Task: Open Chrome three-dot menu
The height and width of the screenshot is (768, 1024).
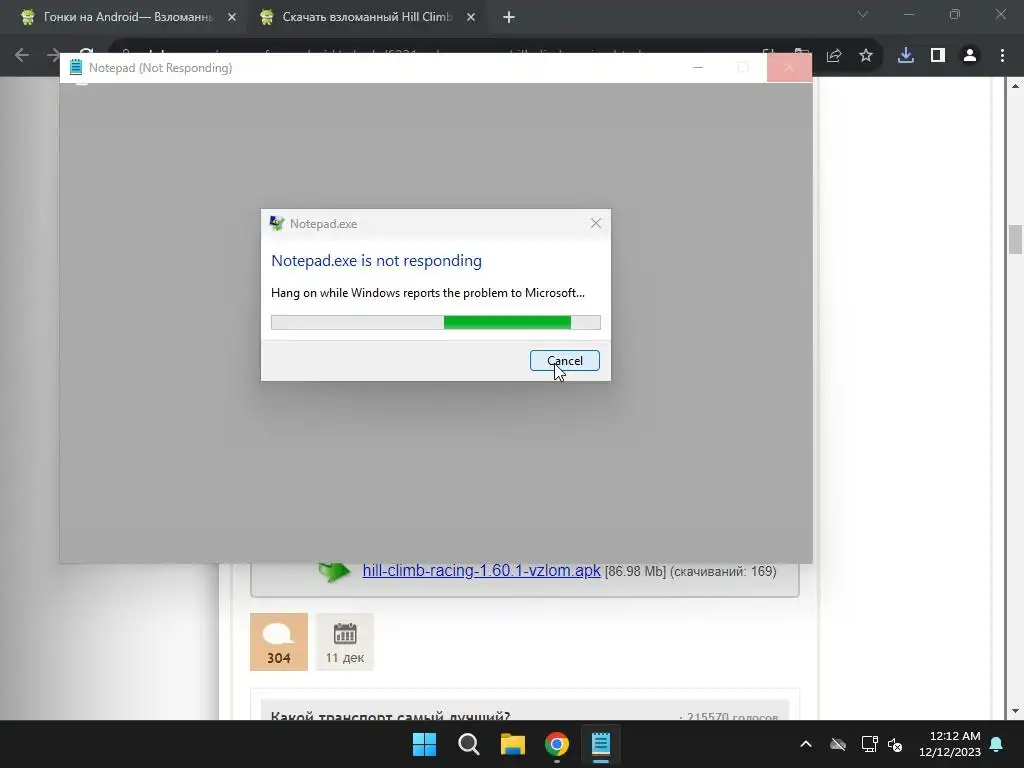Action: 1002,56
